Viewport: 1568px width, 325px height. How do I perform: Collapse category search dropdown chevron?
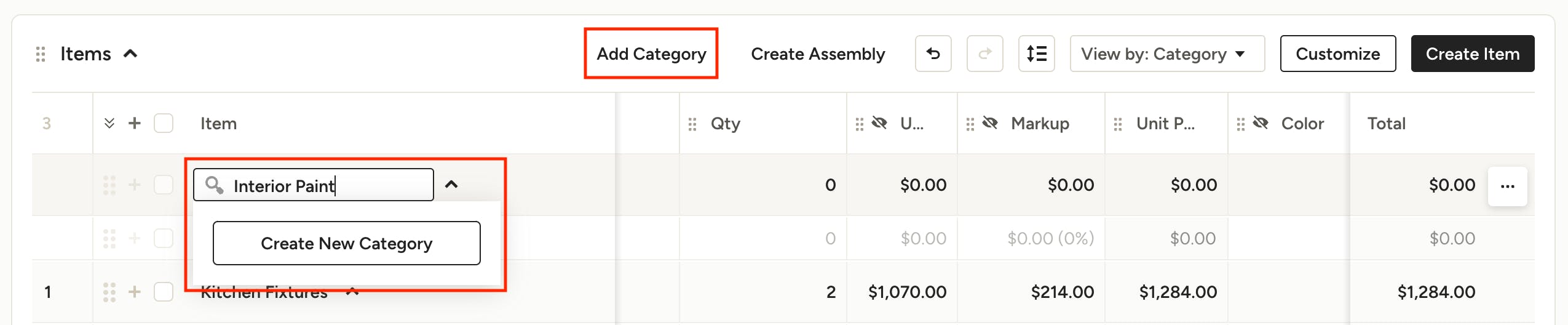tap(451, 184)
